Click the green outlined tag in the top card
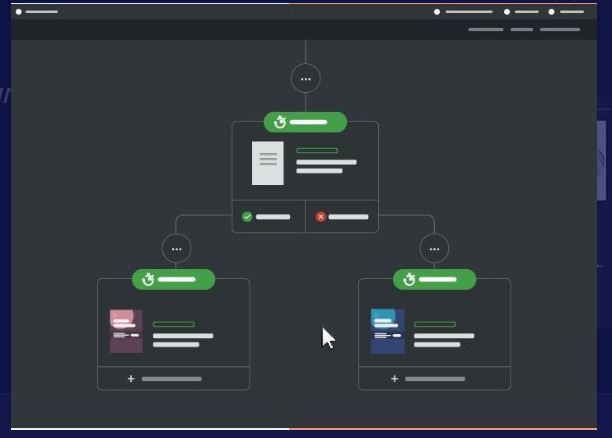This screenshot has width=612, height=438. pos(317,150)
